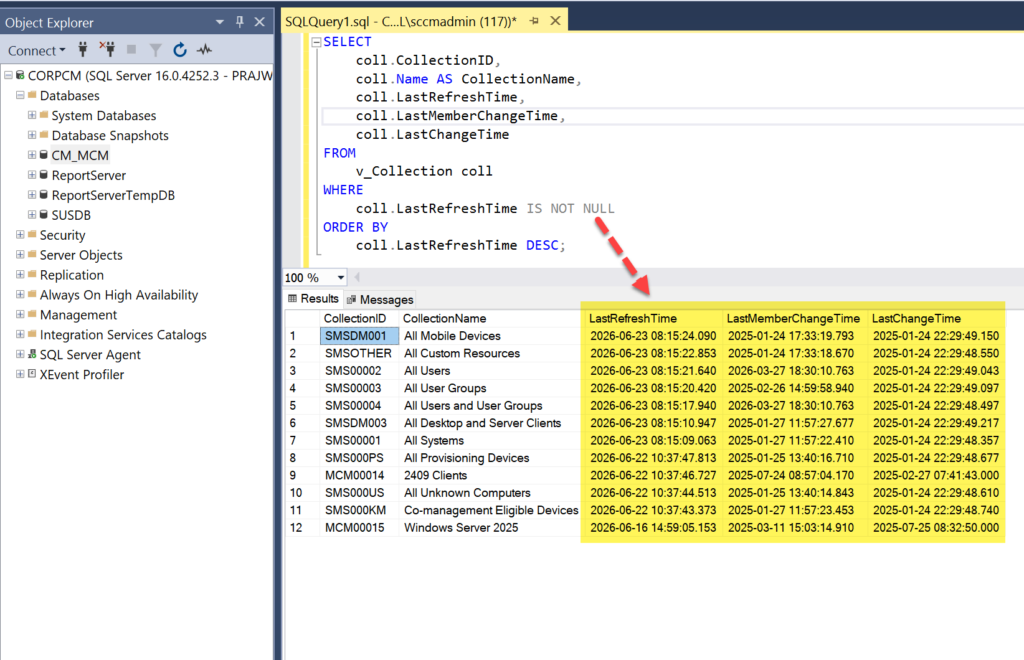Click the ReportServer database cylinder icon
The height and width of the screenshot is (660, 1024).
click(x=43, y=175)
